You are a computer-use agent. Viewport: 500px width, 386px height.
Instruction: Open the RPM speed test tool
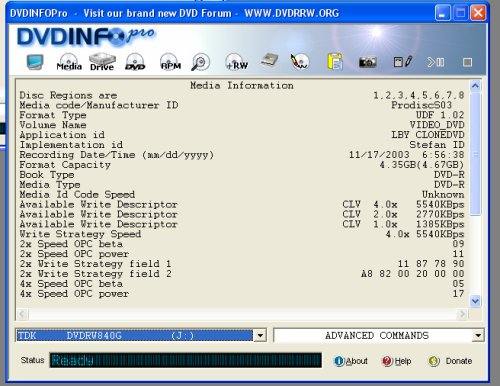click(171, 62)
